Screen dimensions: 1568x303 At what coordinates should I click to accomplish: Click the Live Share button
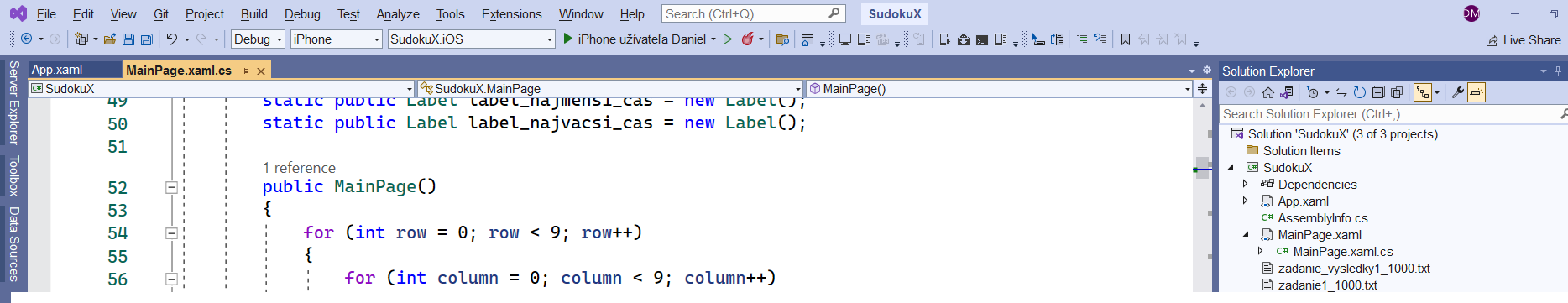(x=1524, y=40)
